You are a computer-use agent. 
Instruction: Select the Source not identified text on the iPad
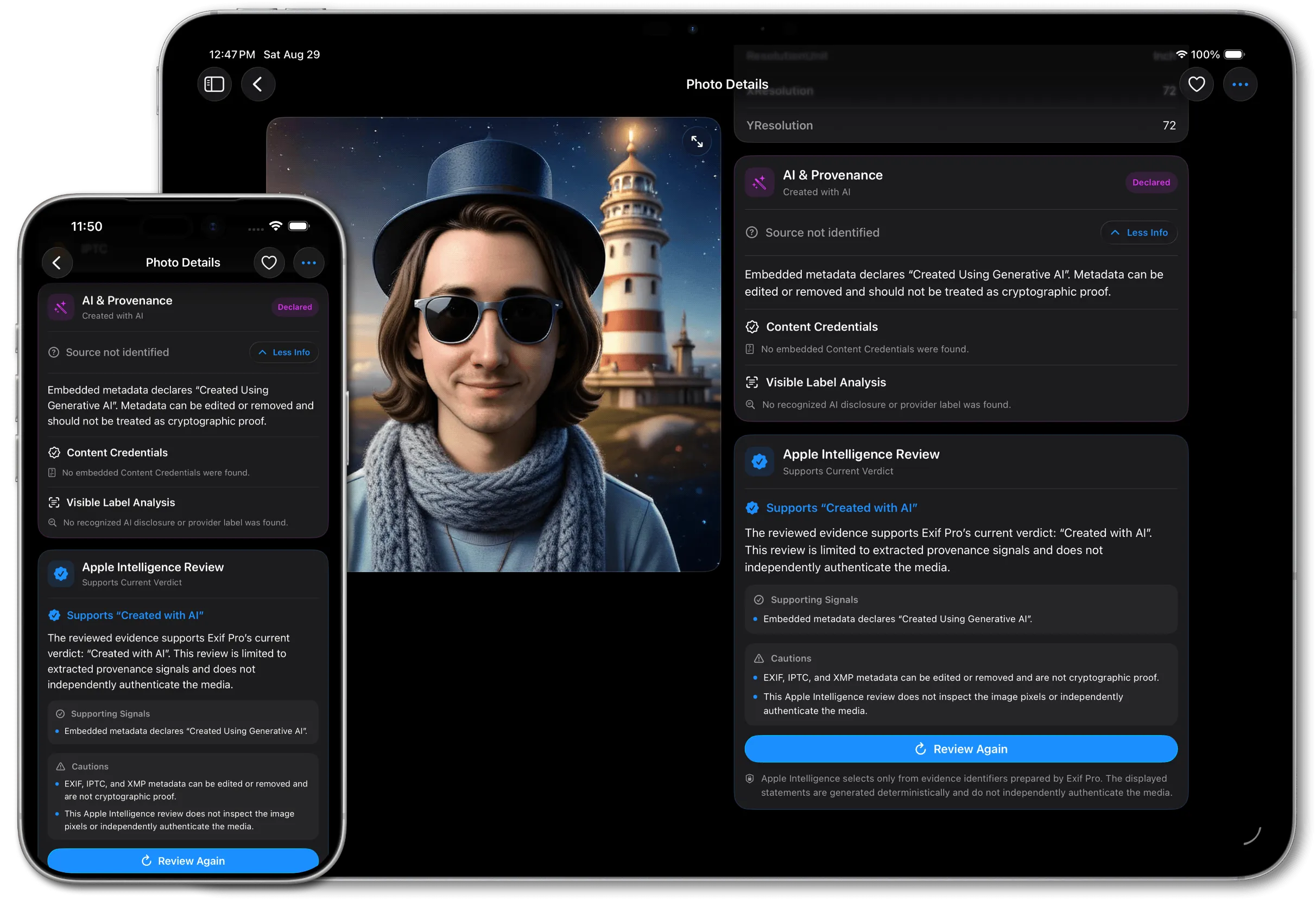[822, 233]
